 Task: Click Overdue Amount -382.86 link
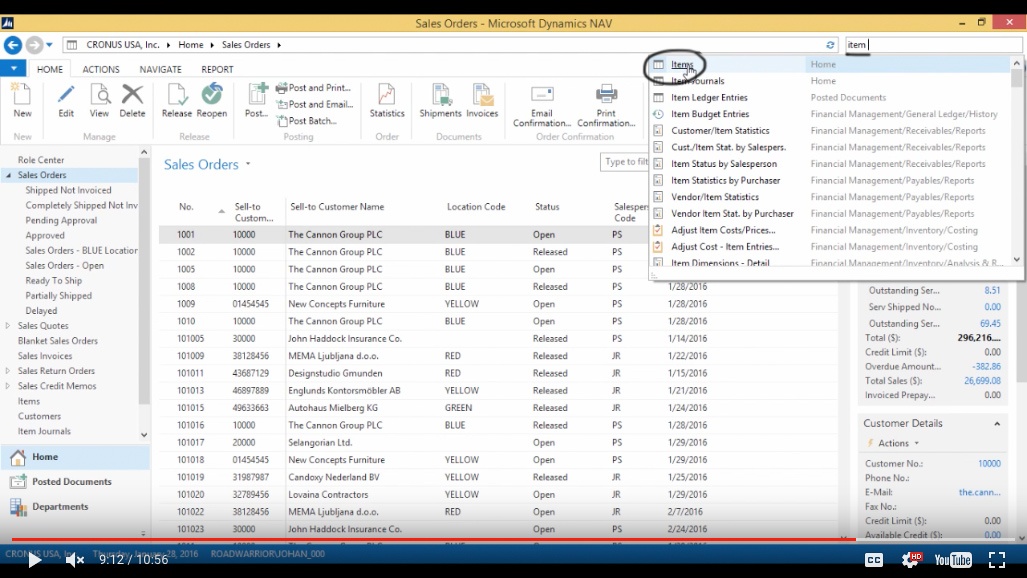point(986,366)
